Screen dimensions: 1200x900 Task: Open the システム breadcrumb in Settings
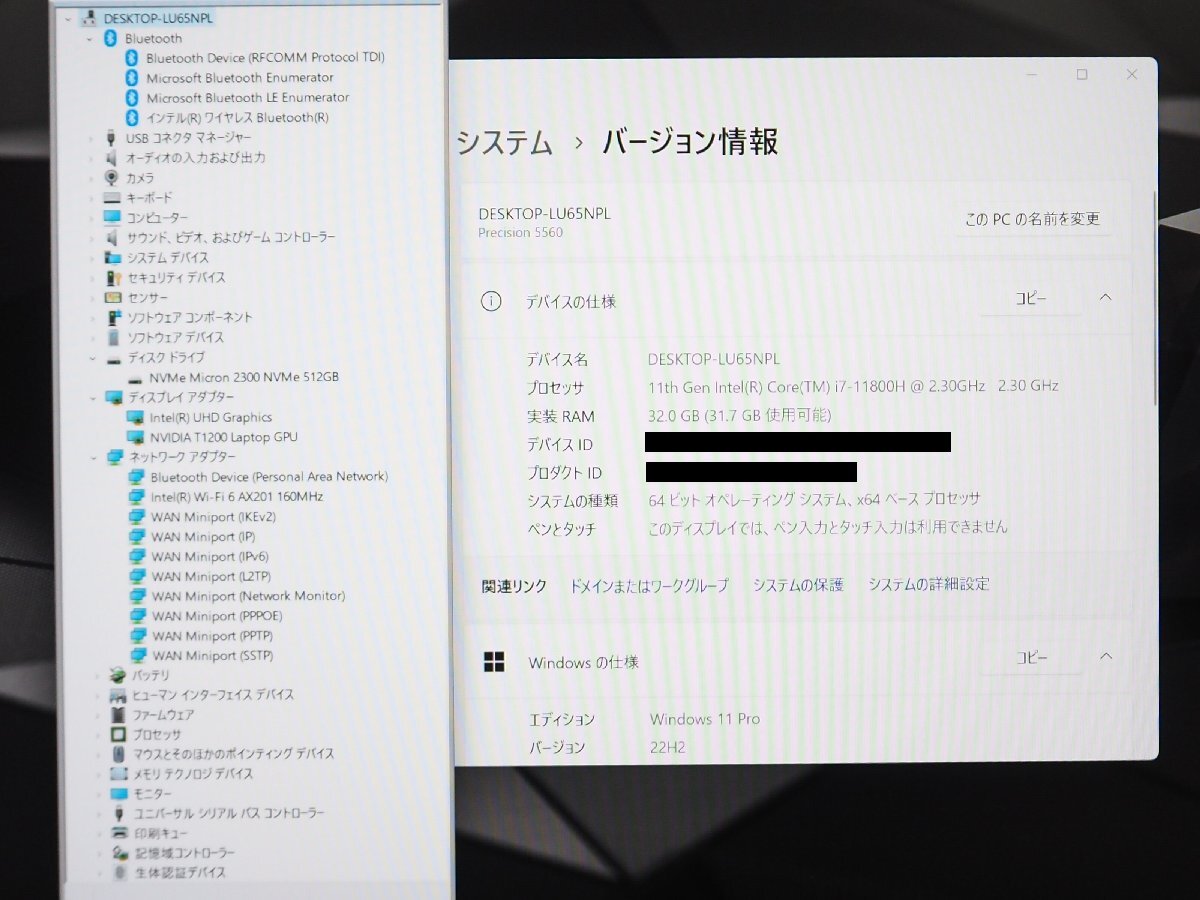[504, 143]
